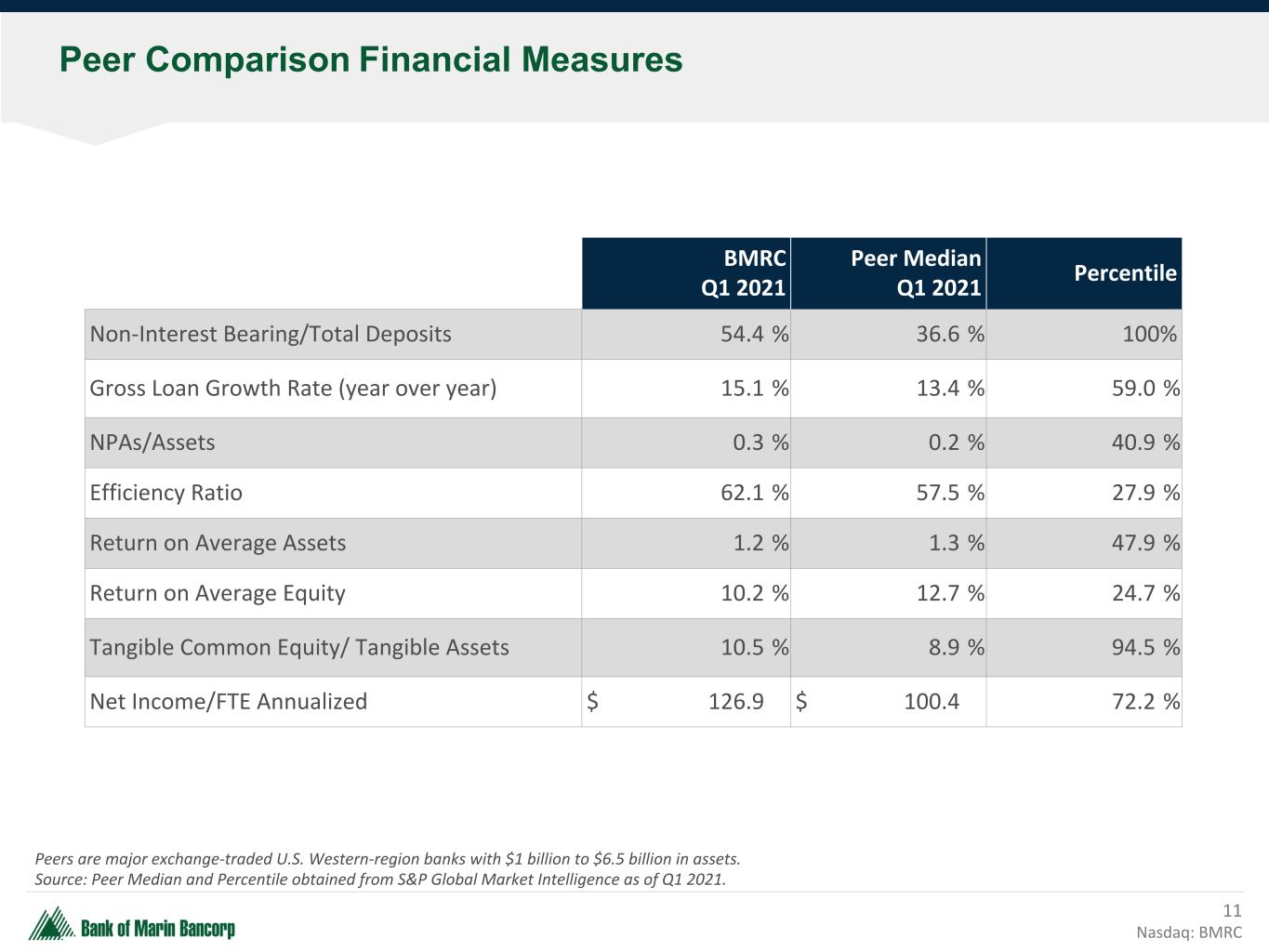Click the Nasdaq: BMRC ticker text

(1189, 932)
